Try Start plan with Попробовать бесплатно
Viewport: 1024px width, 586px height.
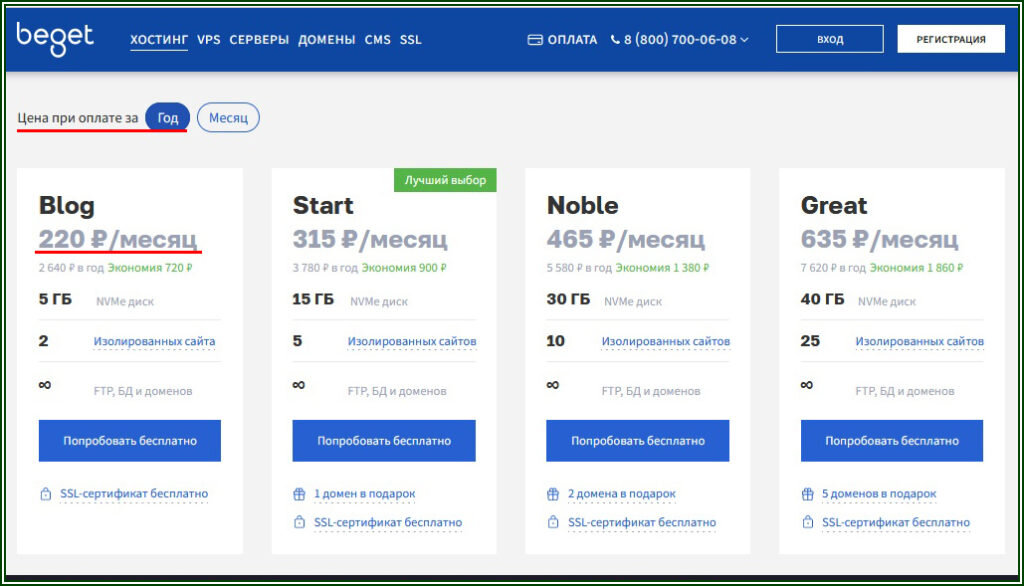point(384,441)
